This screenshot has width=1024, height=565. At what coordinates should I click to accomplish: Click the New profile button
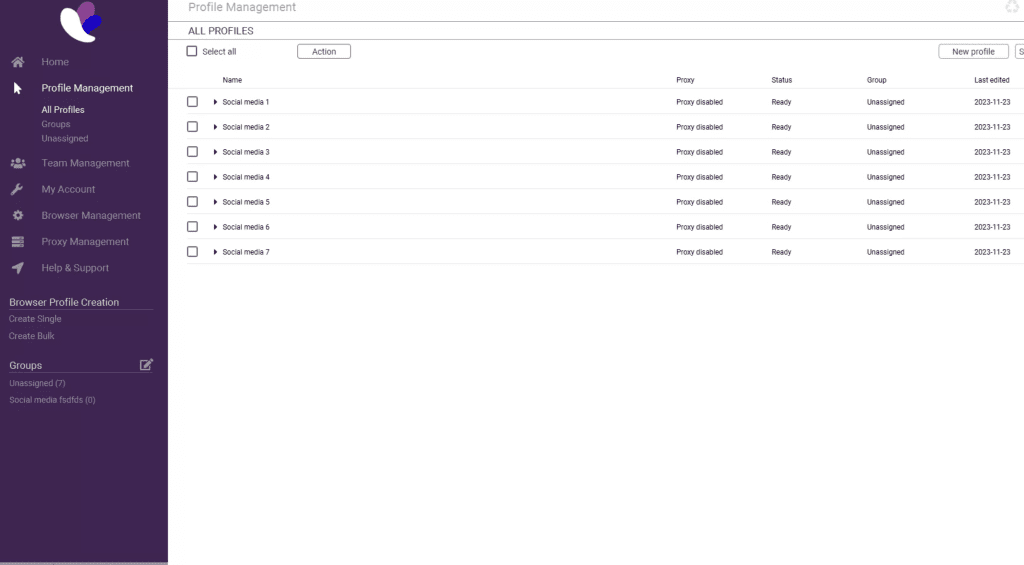coord(973,52)
